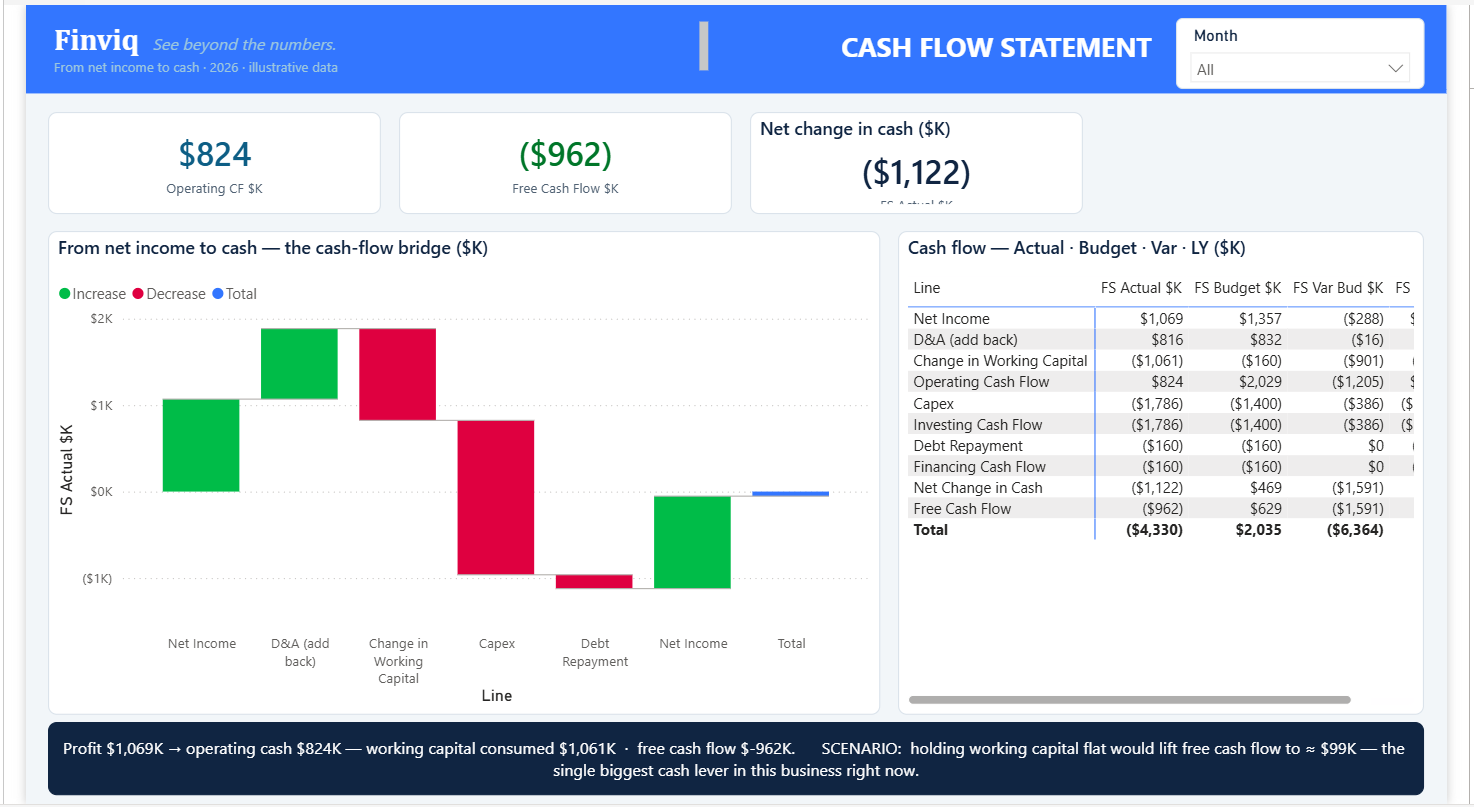Sort table by FS Actual $K header
This screenshot has width=1474, height=807.
coord(1141,288)
